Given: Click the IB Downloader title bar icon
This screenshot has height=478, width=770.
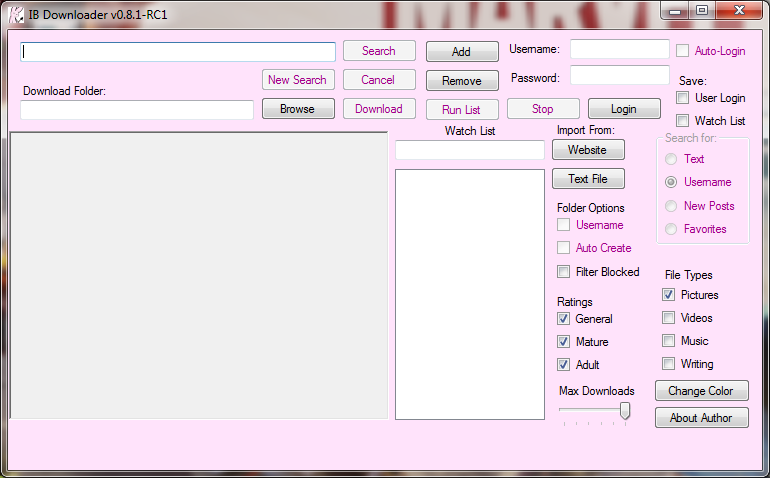Looking at the screenshot, I should pyautogui.click(x=16, y=15).
